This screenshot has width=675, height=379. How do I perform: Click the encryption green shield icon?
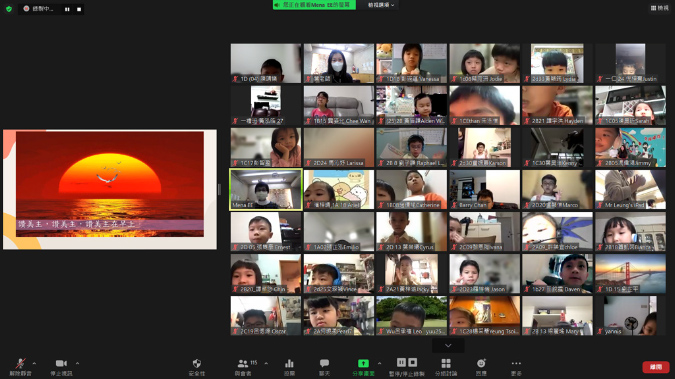pos(9,9)
